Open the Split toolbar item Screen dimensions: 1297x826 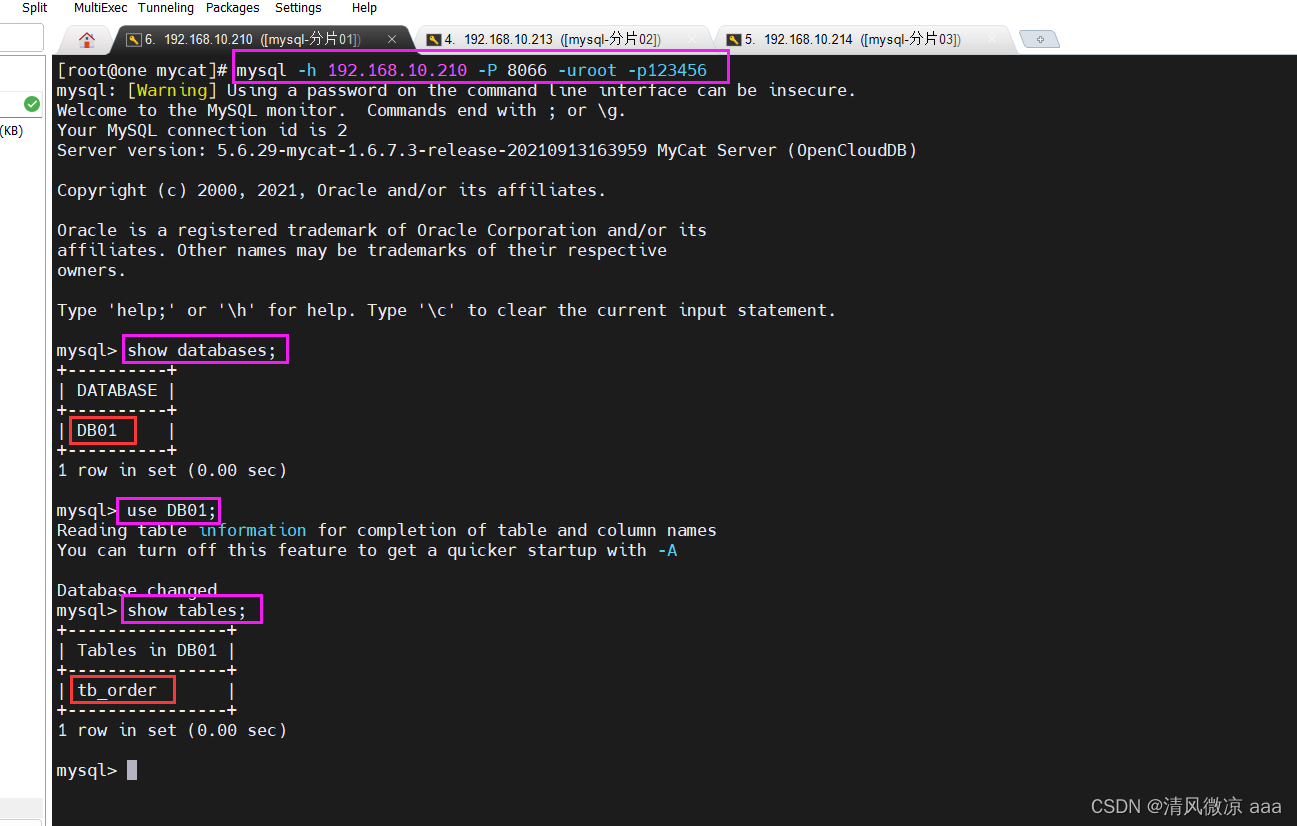[35, 8]
